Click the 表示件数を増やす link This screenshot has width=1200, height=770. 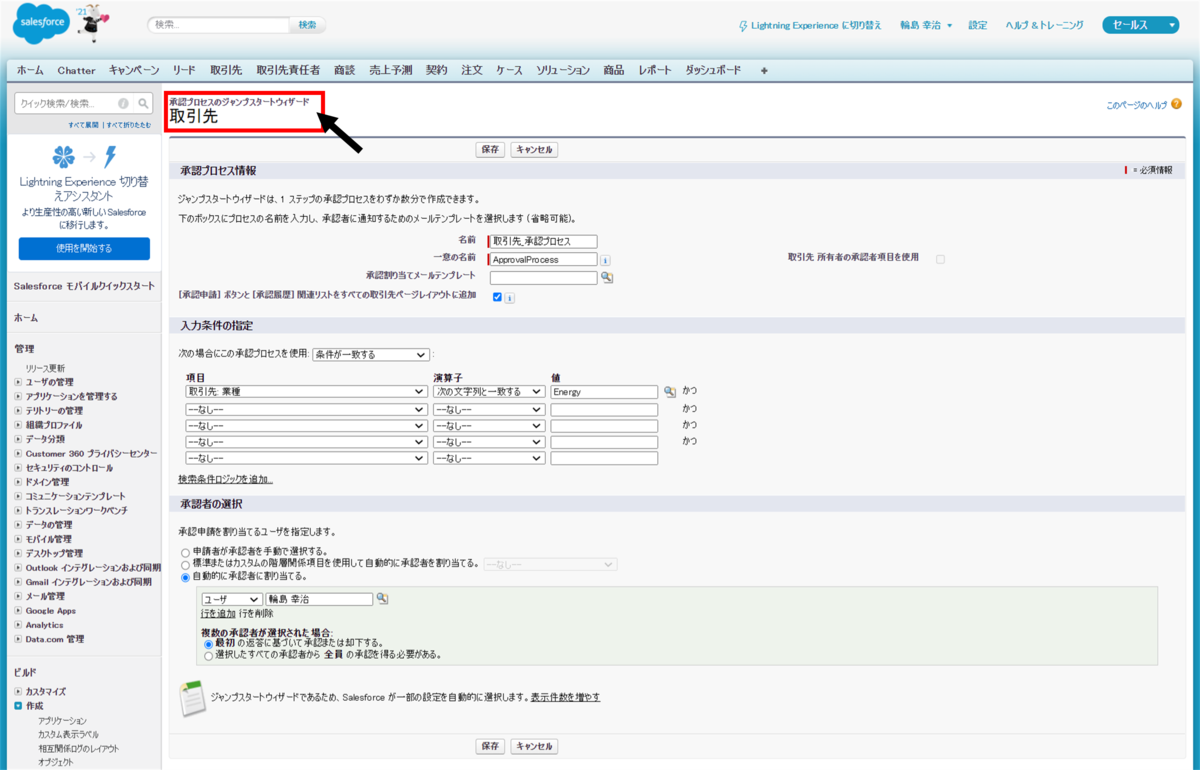[x=566, y=697]
